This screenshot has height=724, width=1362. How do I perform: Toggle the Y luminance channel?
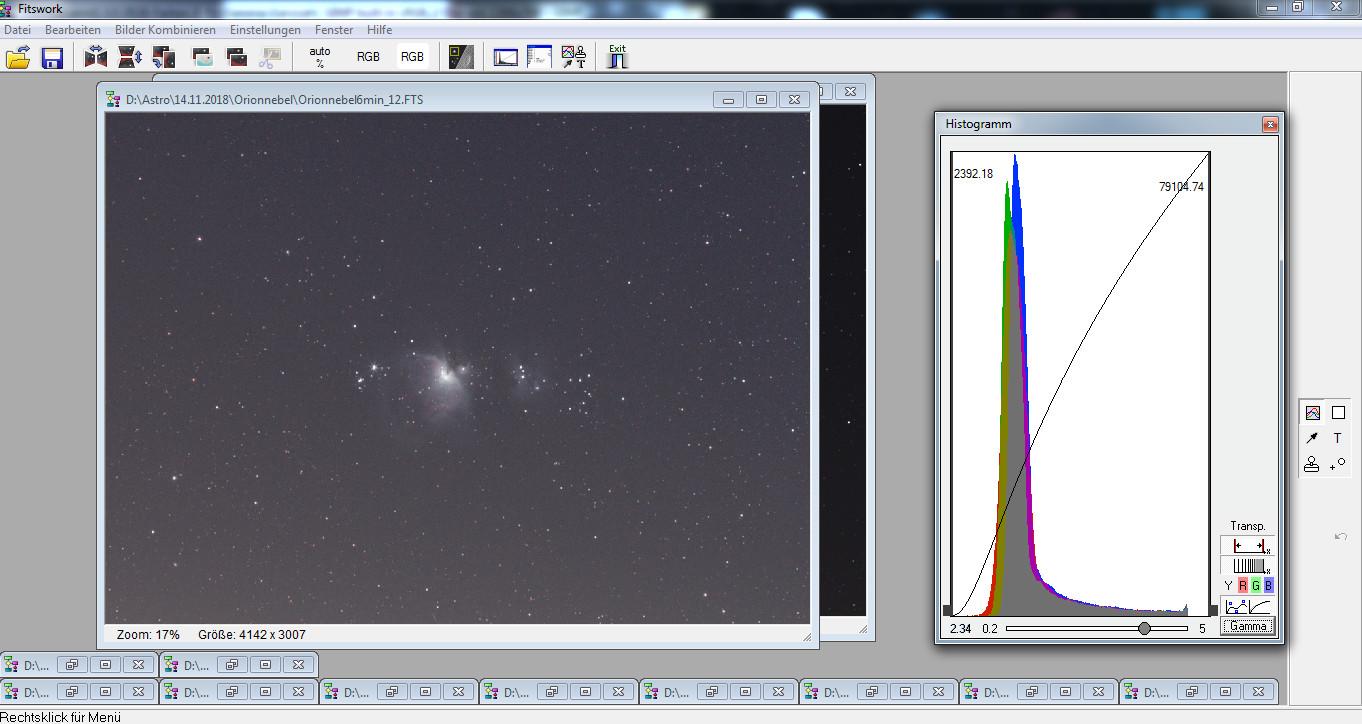coord(1228,586)
